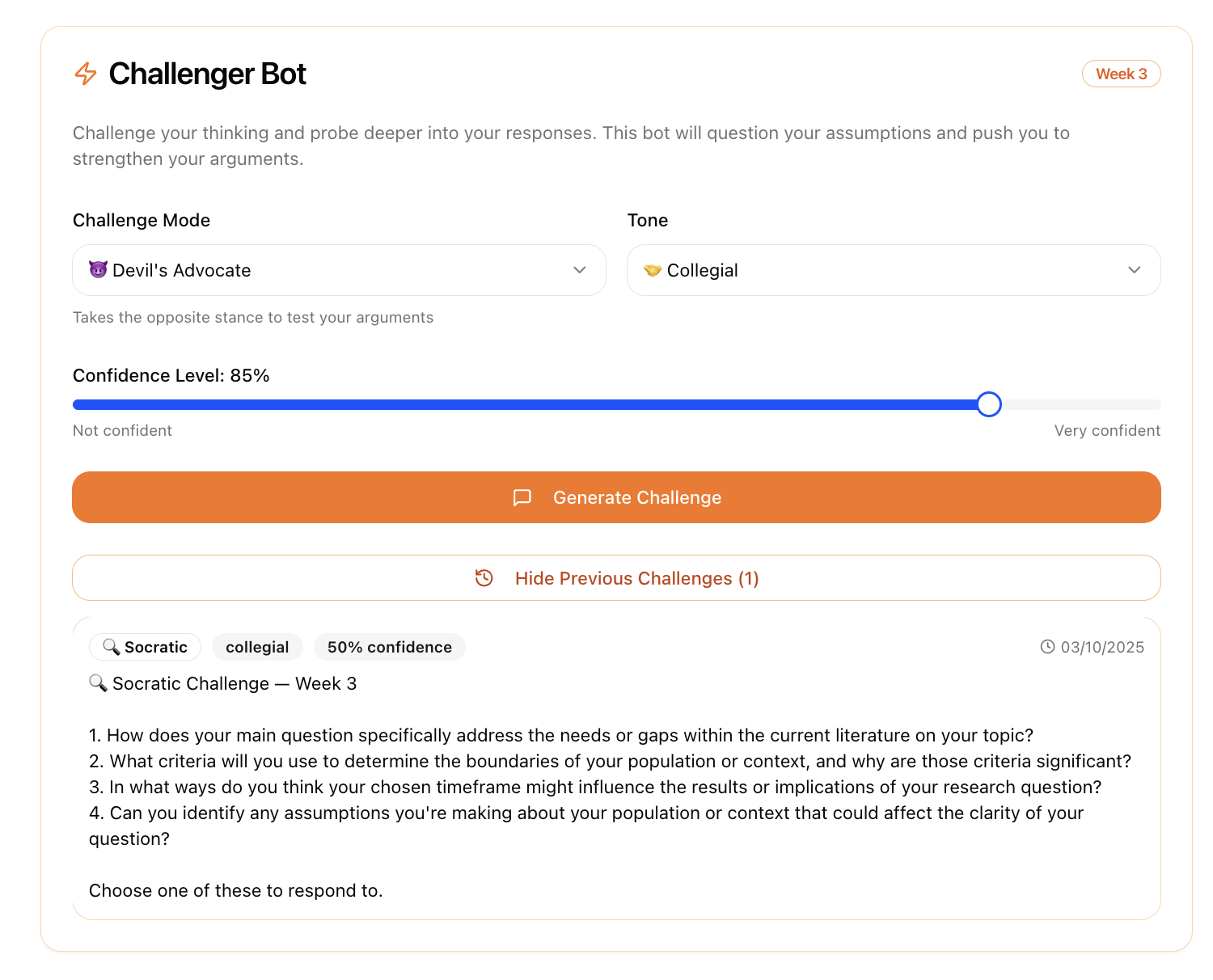Image resolution: width=1213 pixels, height=980 pixels.
Task: Click the Confidence Level slider handle
Action: pos(989,404)
